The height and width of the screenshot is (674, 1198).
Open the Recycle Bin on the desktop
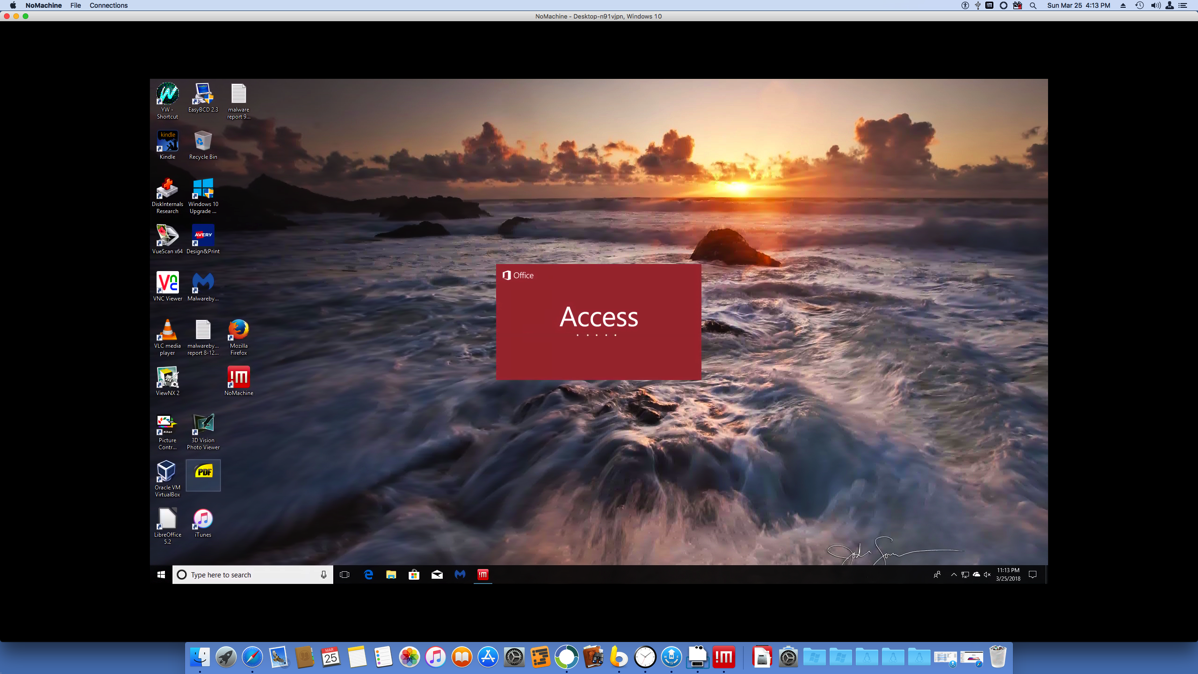[x=202, y=145]
